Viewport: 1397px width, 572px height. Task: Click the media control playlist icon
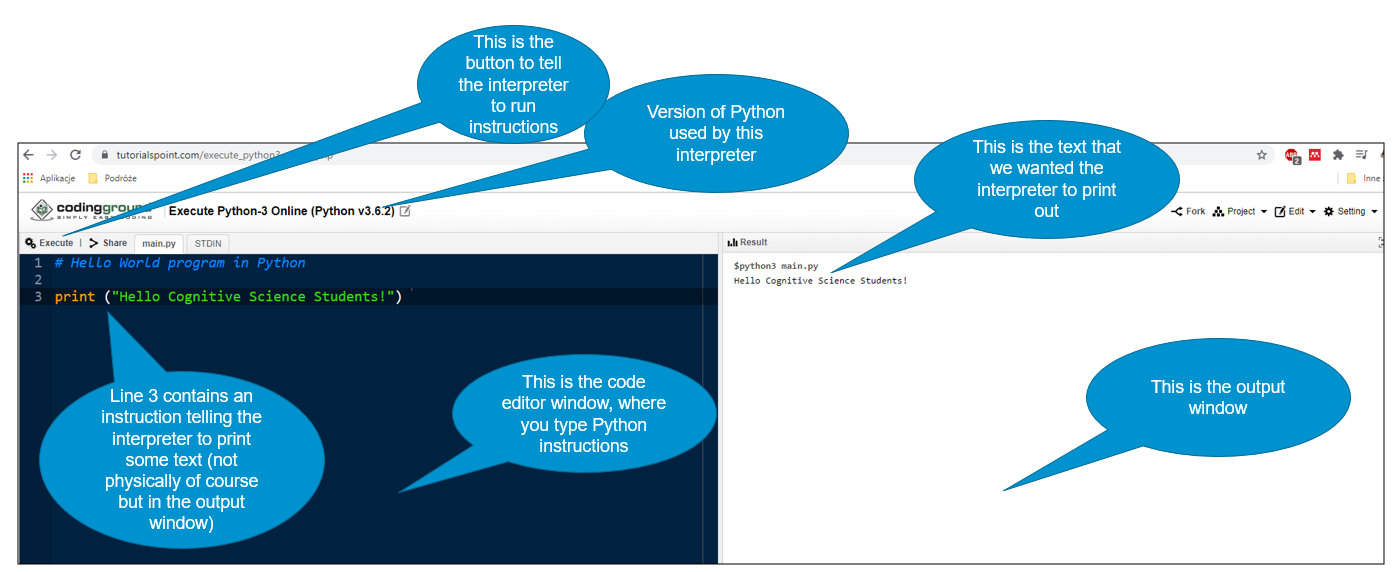[1362, 155]
